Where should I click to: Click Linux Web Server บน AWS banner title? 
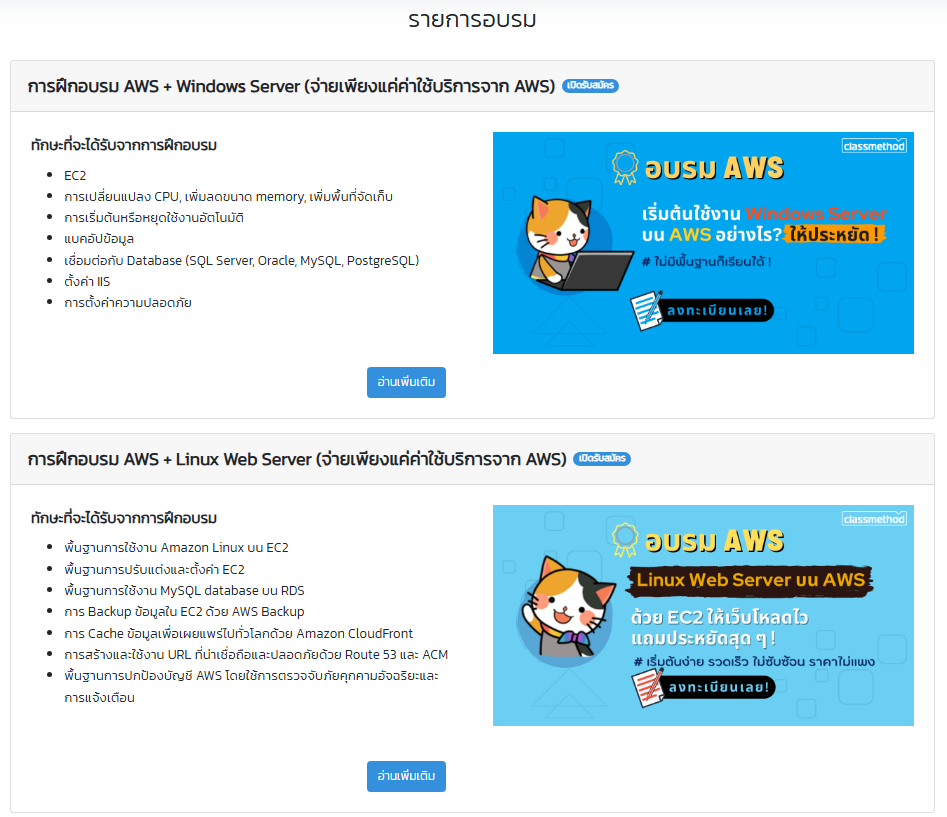pyautogui.click(x=751, y=580)
